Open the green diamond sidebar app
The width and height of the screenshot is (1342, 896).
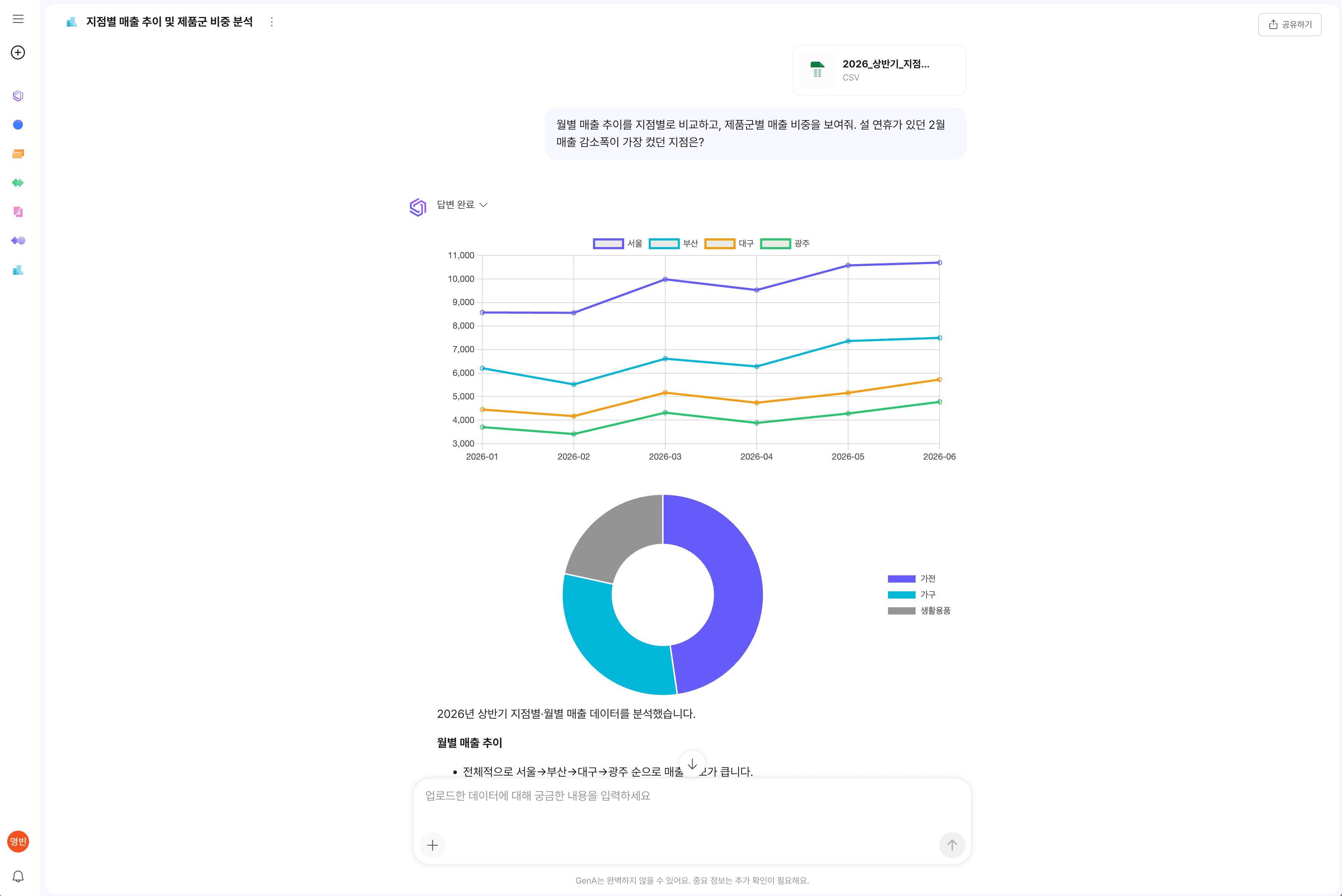tap(18, 183)
